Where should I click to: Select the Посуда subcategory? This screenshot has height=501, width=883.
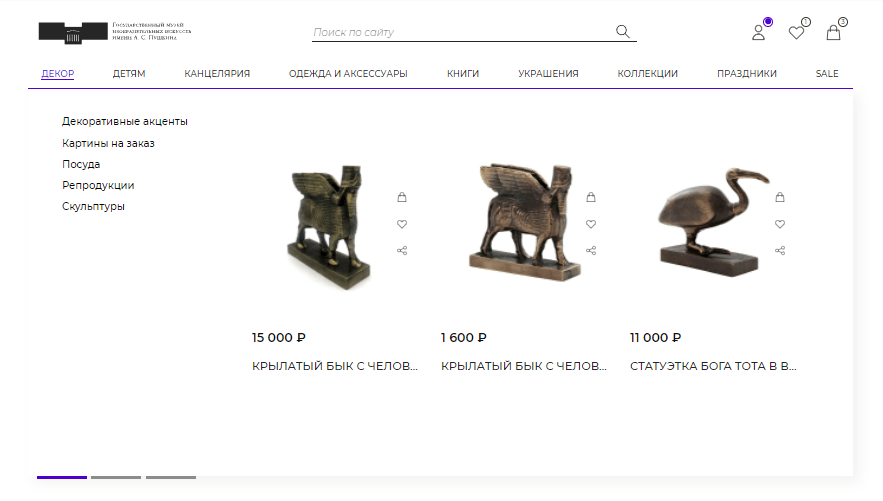tap(81, 164)
